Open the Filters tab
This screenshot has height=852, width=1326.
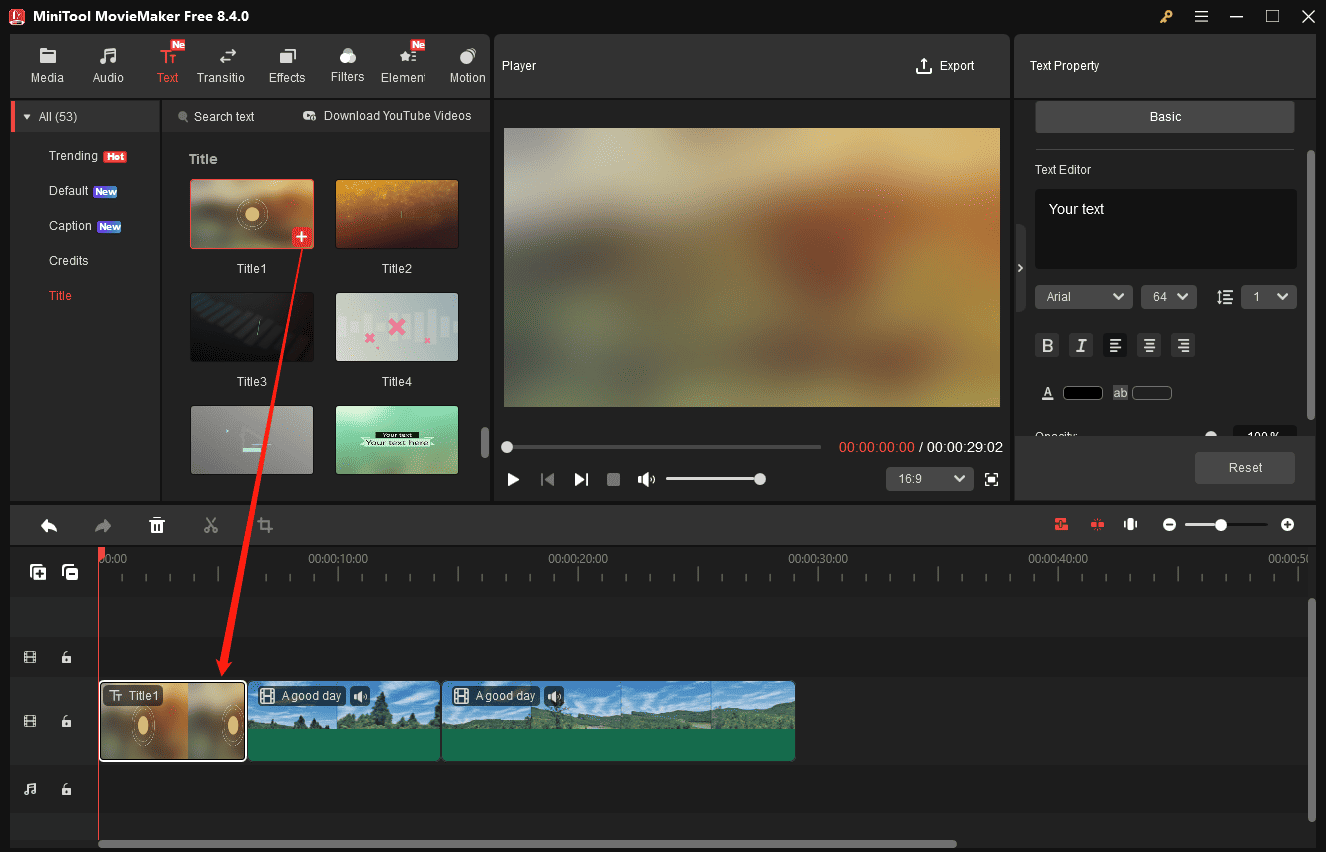coord(347,66)
